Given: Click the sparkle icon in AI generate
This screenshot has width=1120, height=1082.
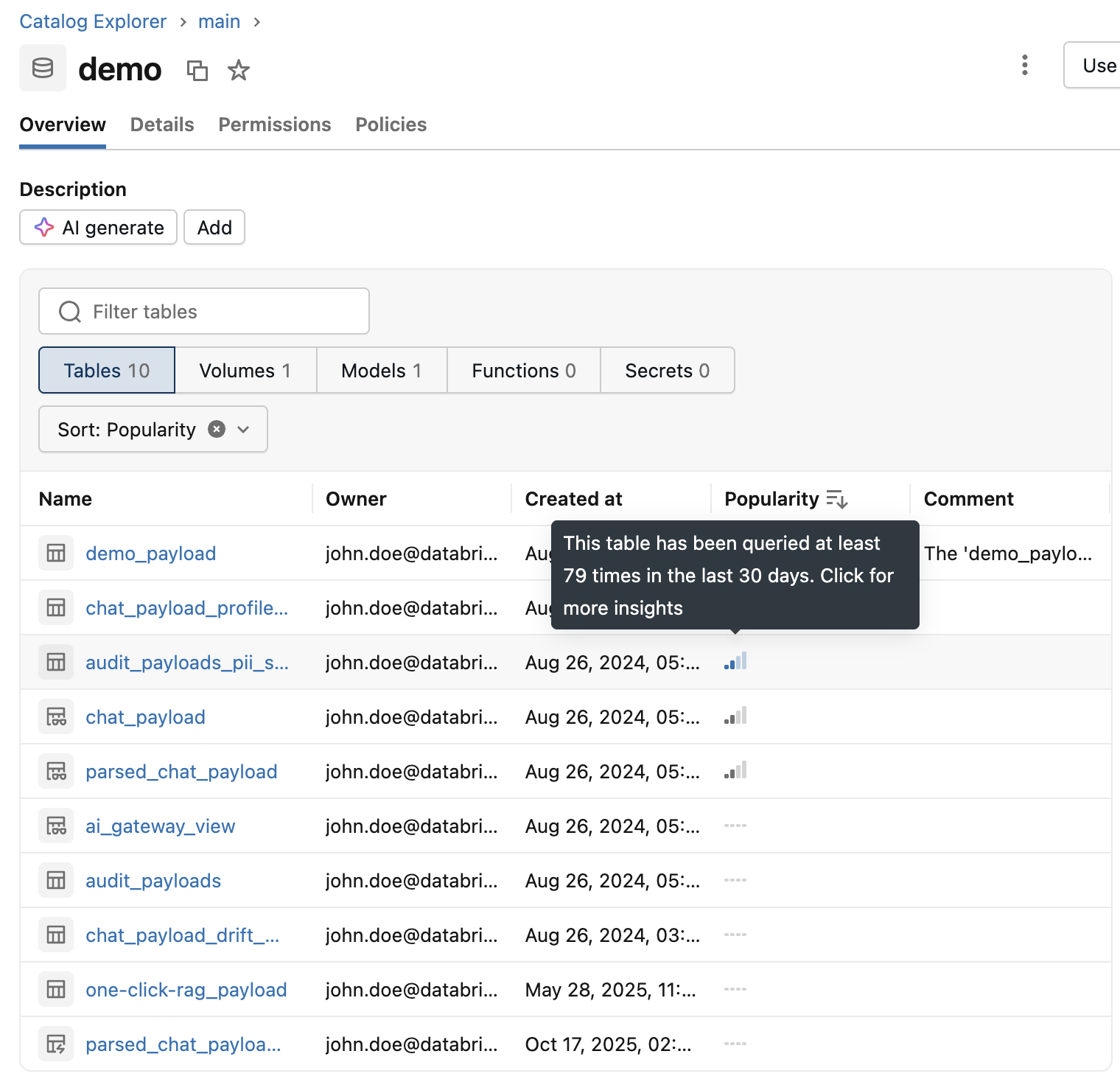Looking at the screenshot, I should pyautogui.click(x=44, y=228).
